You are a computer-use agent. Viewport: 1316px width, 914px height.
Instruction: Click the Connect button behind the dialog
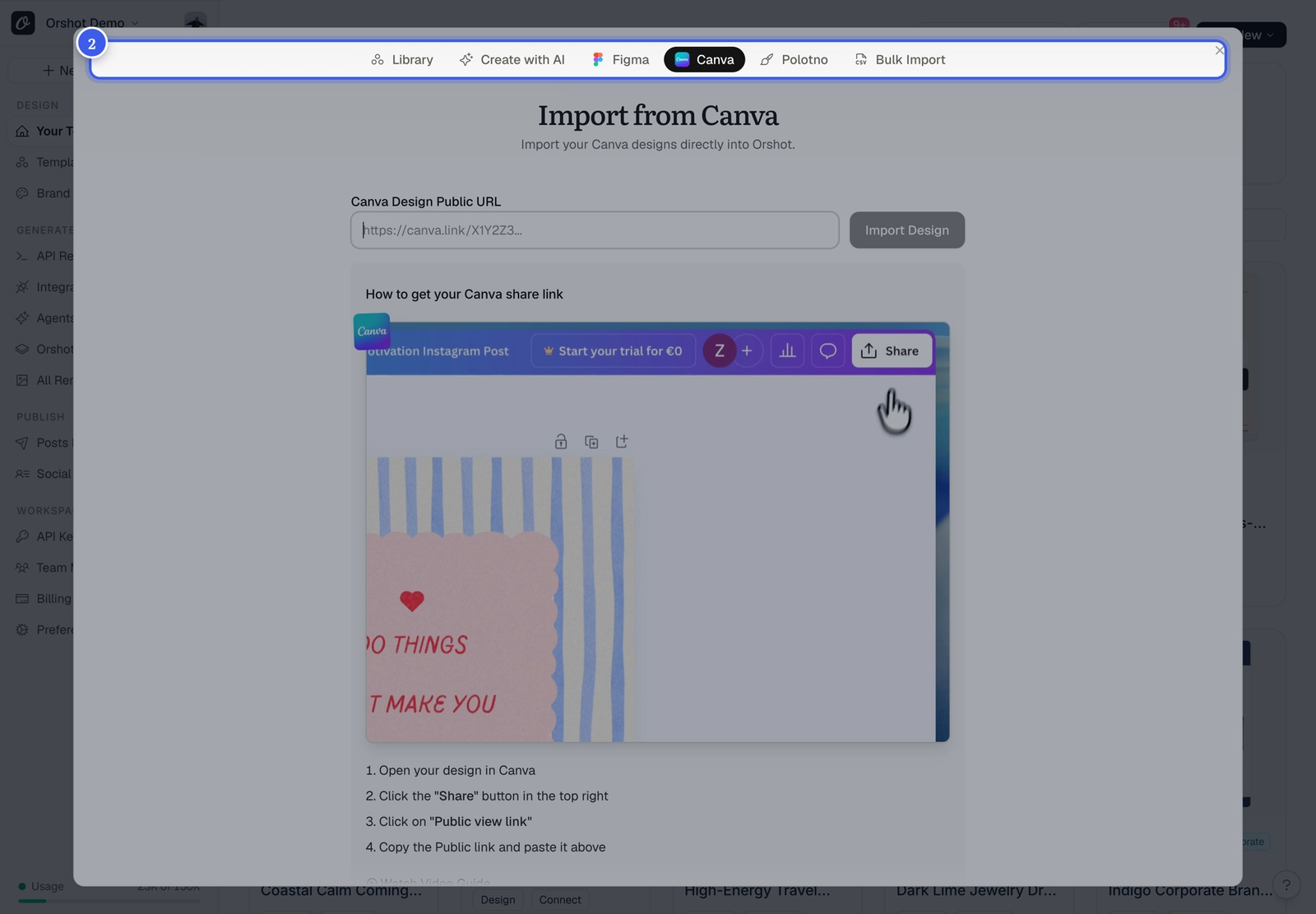(x=560, y=900)
